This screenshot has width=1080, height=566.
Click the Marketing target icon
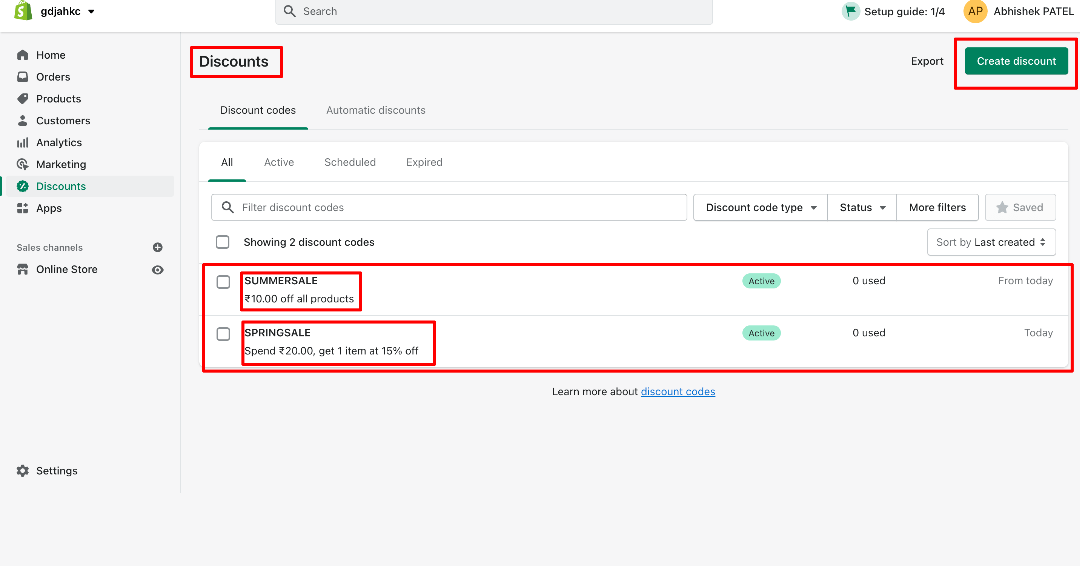click(23, 165)
